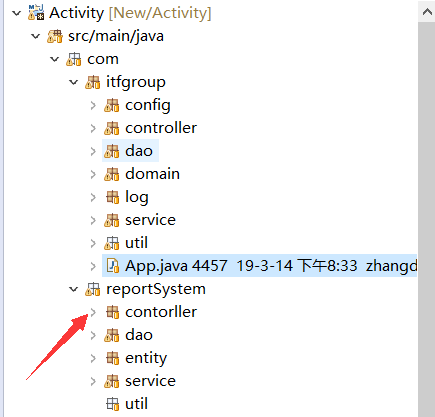The height and width of the screenshot is (417, 435).
Task: Expand the dao package under reportSystem
Action: tap(93, 335)
